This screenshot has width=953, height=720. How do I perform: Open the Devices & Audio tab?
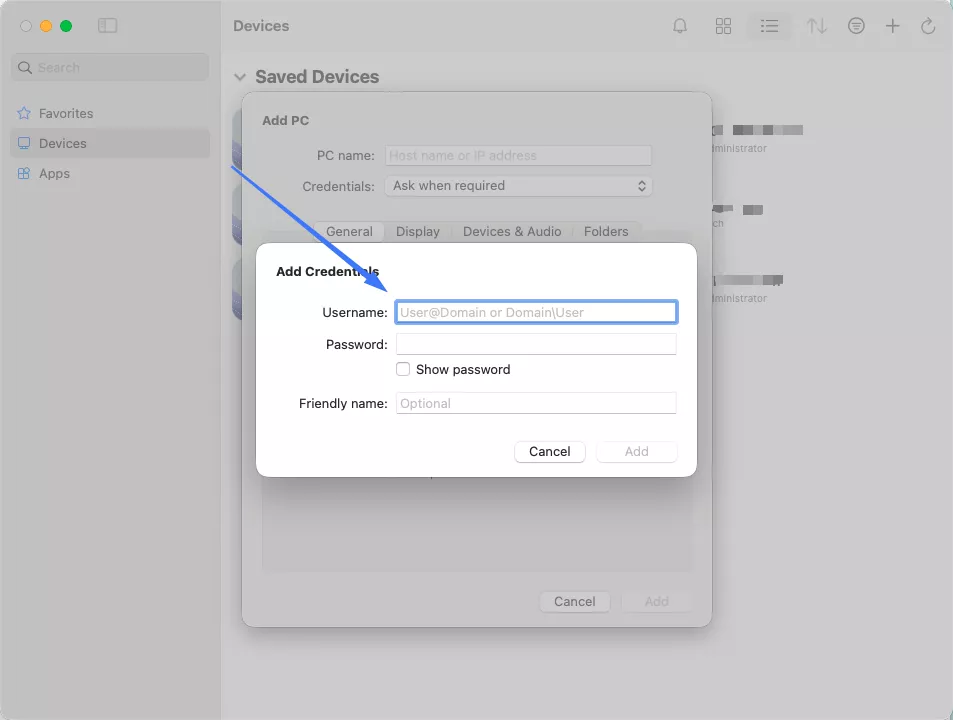pos(512,231)
